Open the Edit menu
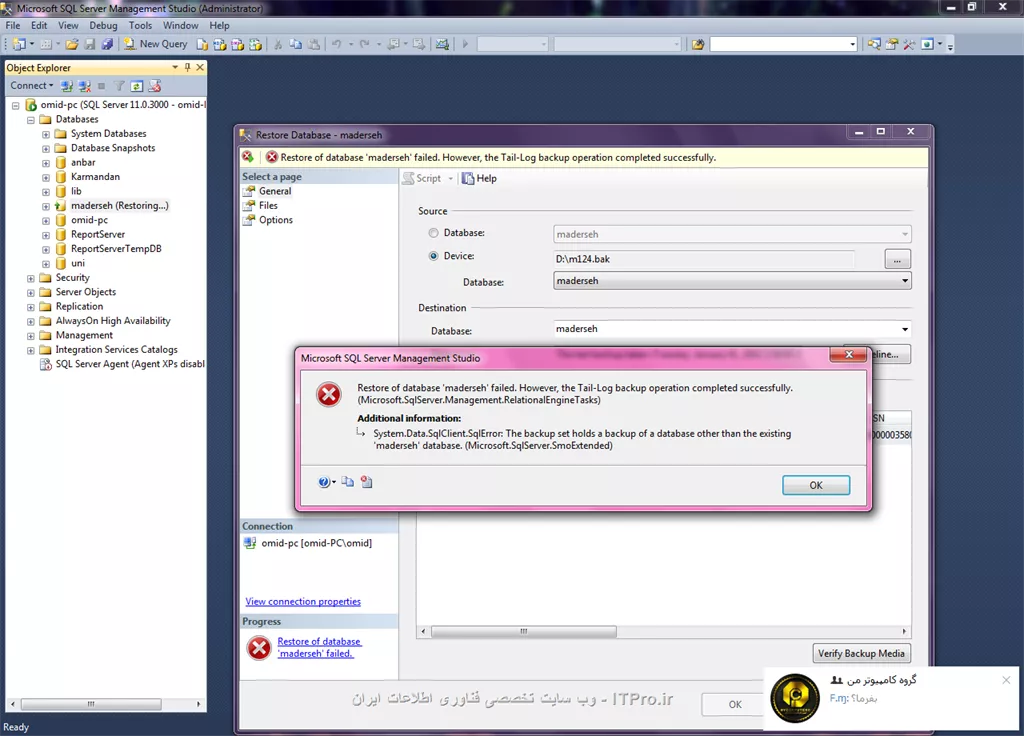This screenshot has height=736, width=1024. (39, 25)
